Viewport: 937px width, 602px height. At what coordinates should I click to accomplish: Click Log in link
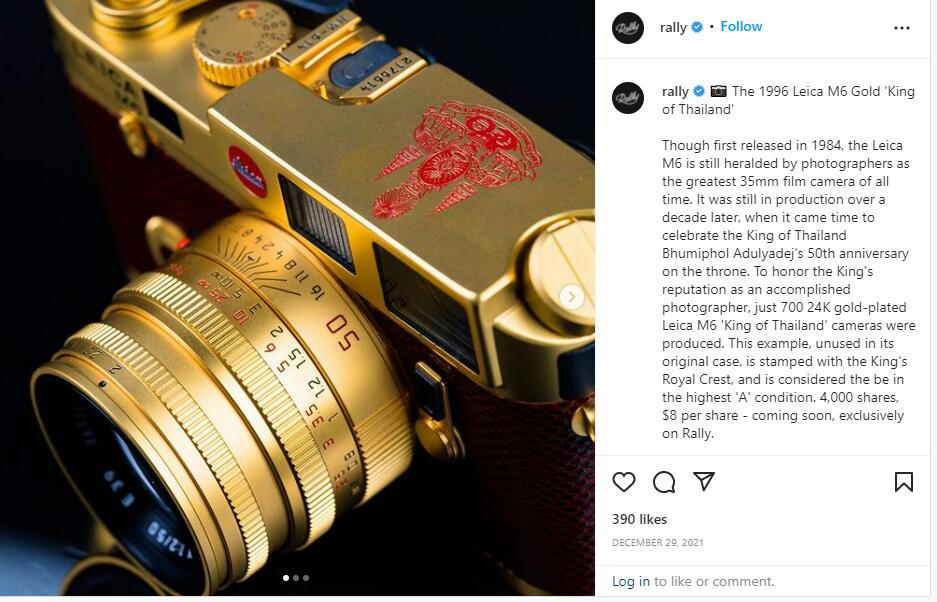click(x=630, y=581)
